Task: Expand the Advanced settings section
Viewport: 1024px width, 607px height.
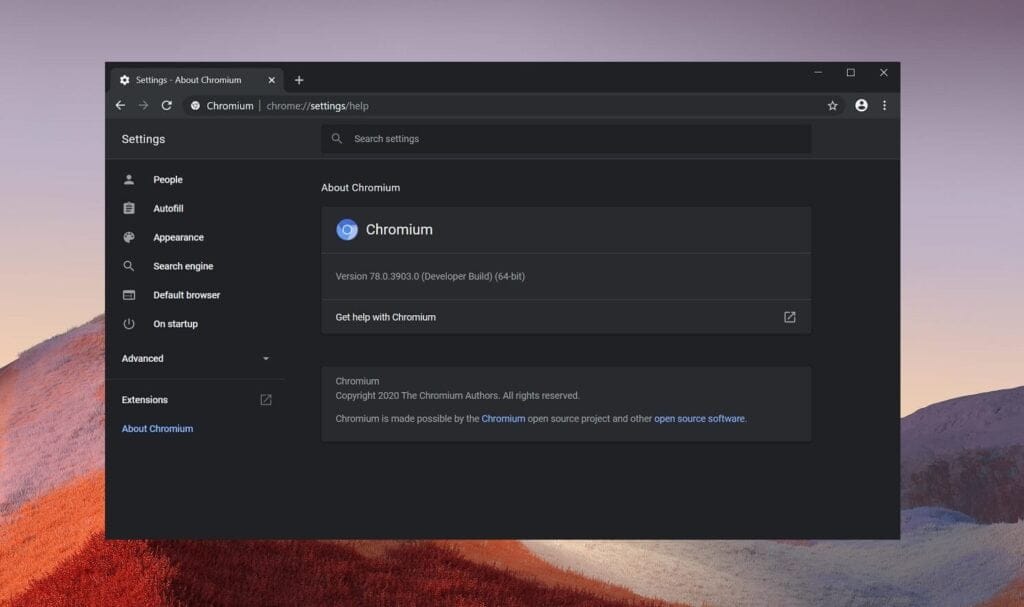Action: coord(196,359)
